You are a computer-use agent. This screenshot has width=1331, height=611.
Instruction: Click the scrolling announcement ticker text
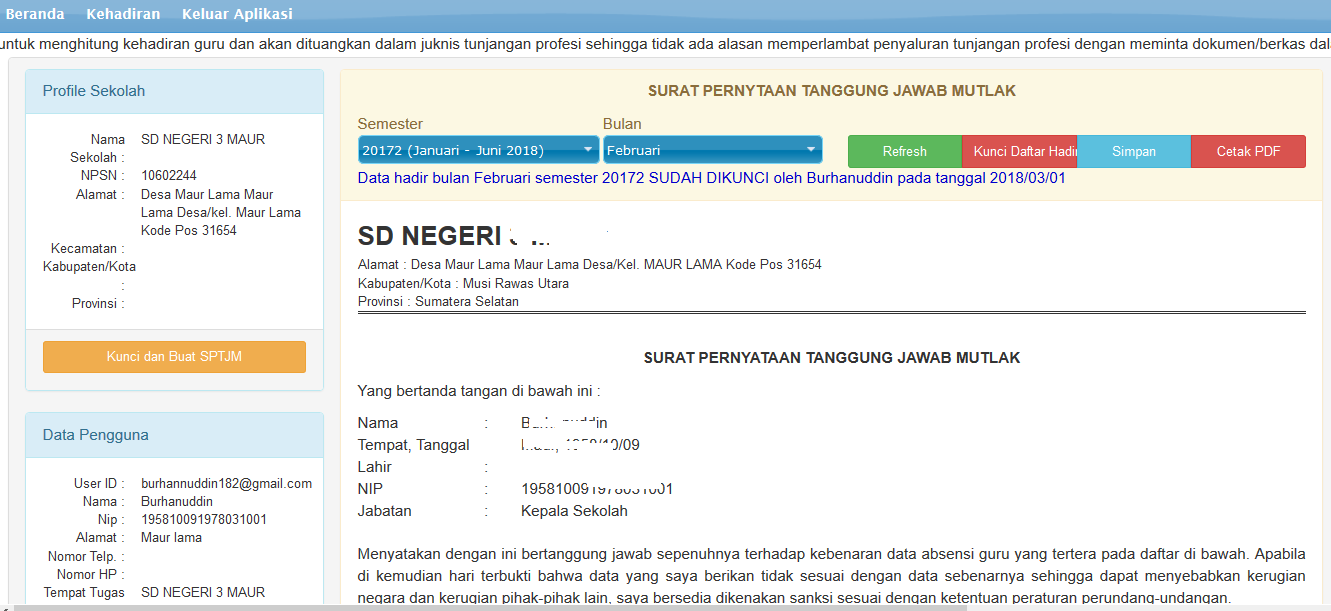coord(665,44)
